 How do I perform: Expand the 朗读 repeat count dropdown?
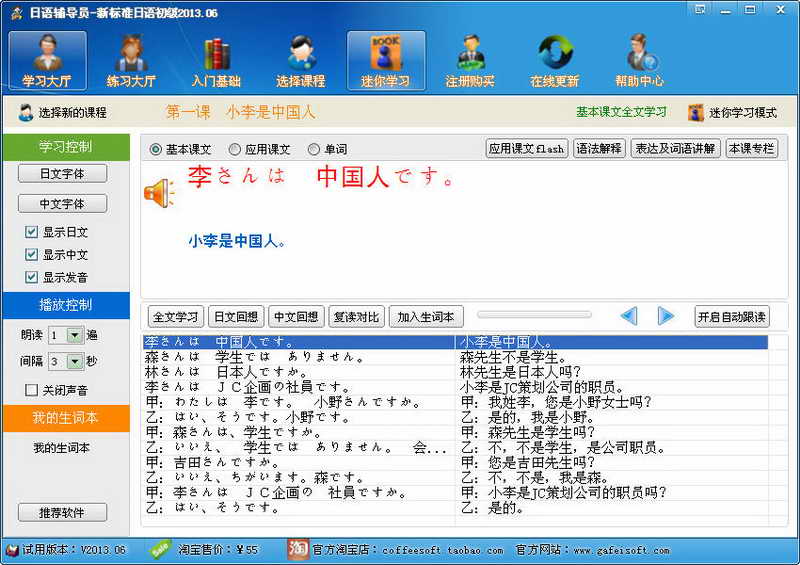pyautogui.click(x=75, y=335)
